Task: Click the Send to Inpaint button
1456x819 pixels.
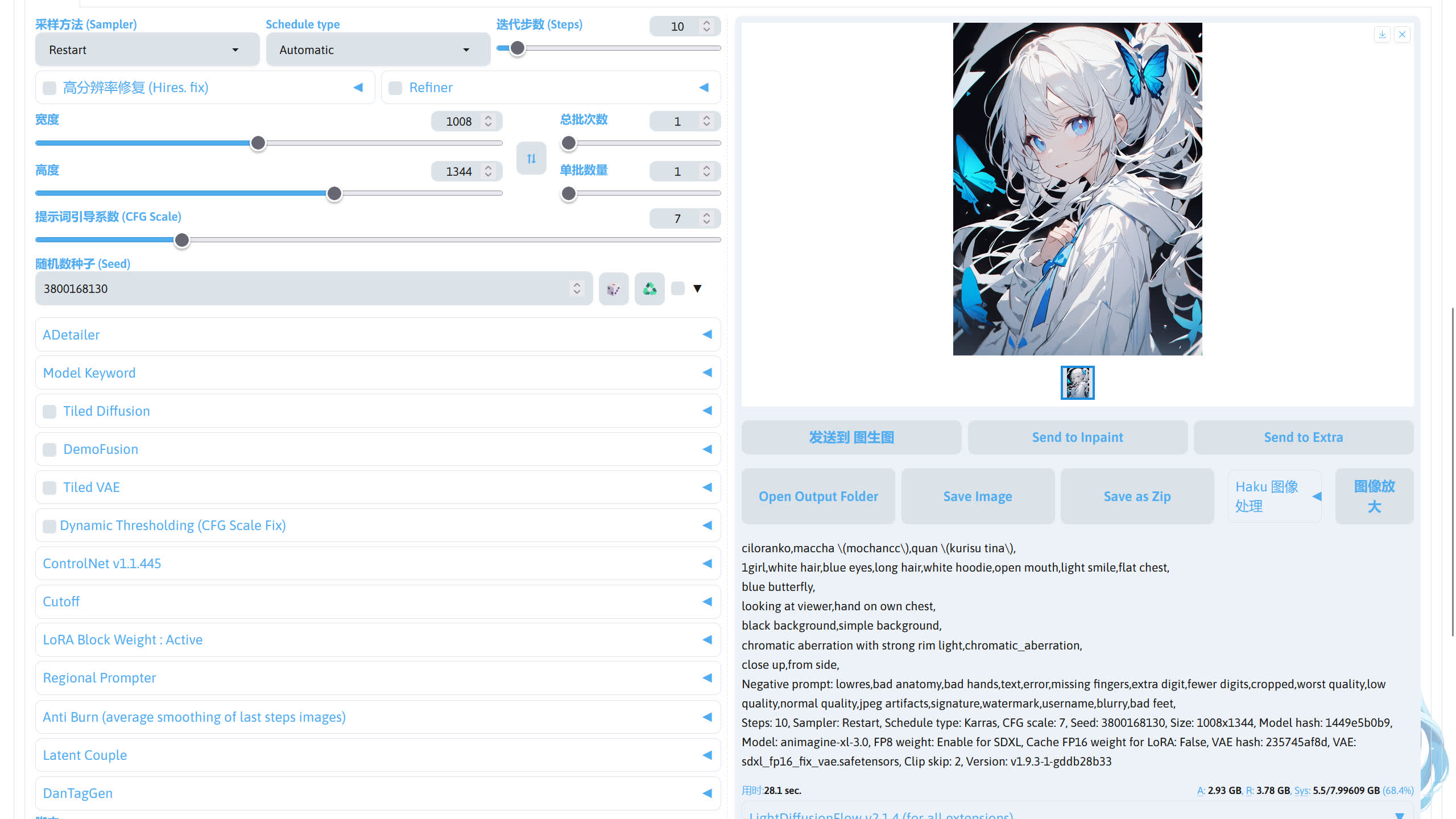Action: click(x=1077, y=437)
